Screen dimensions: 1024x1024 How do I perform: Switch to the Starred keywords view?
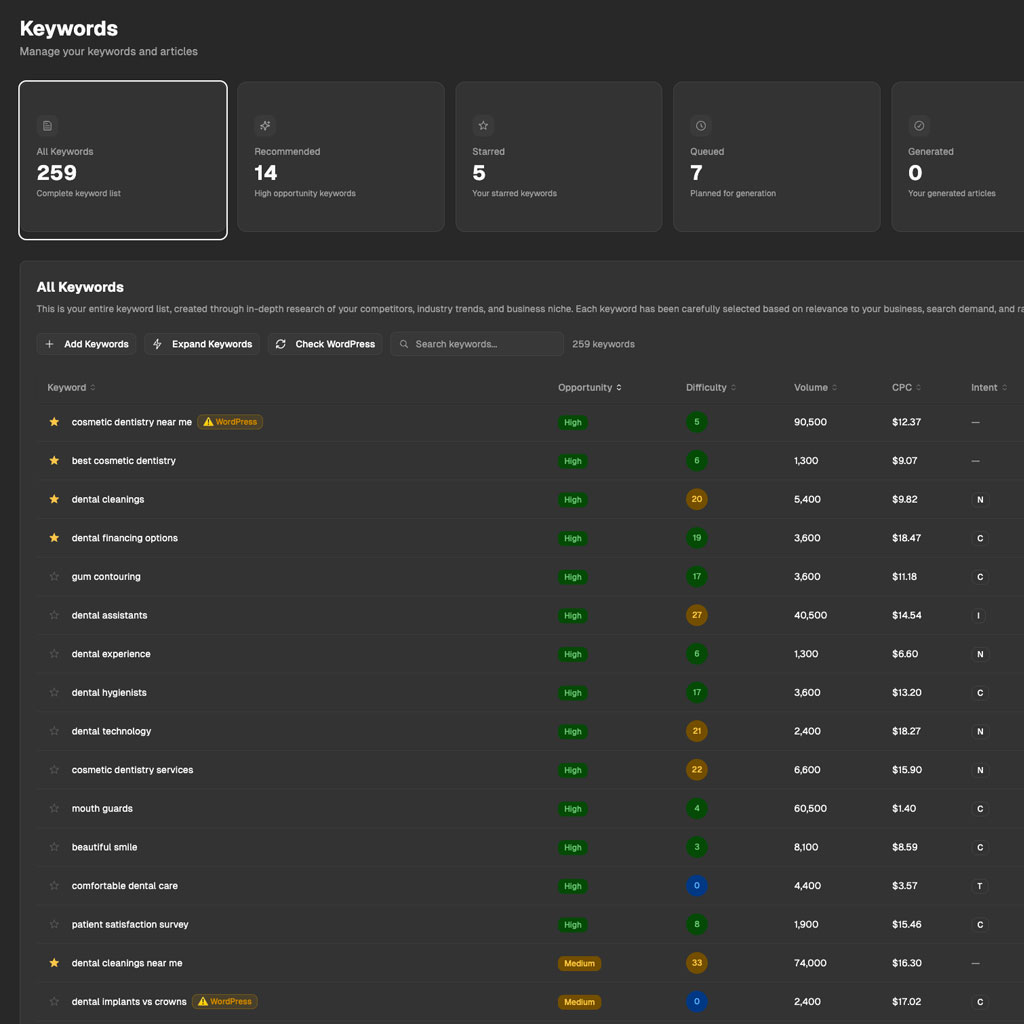[x=558, y=156]
